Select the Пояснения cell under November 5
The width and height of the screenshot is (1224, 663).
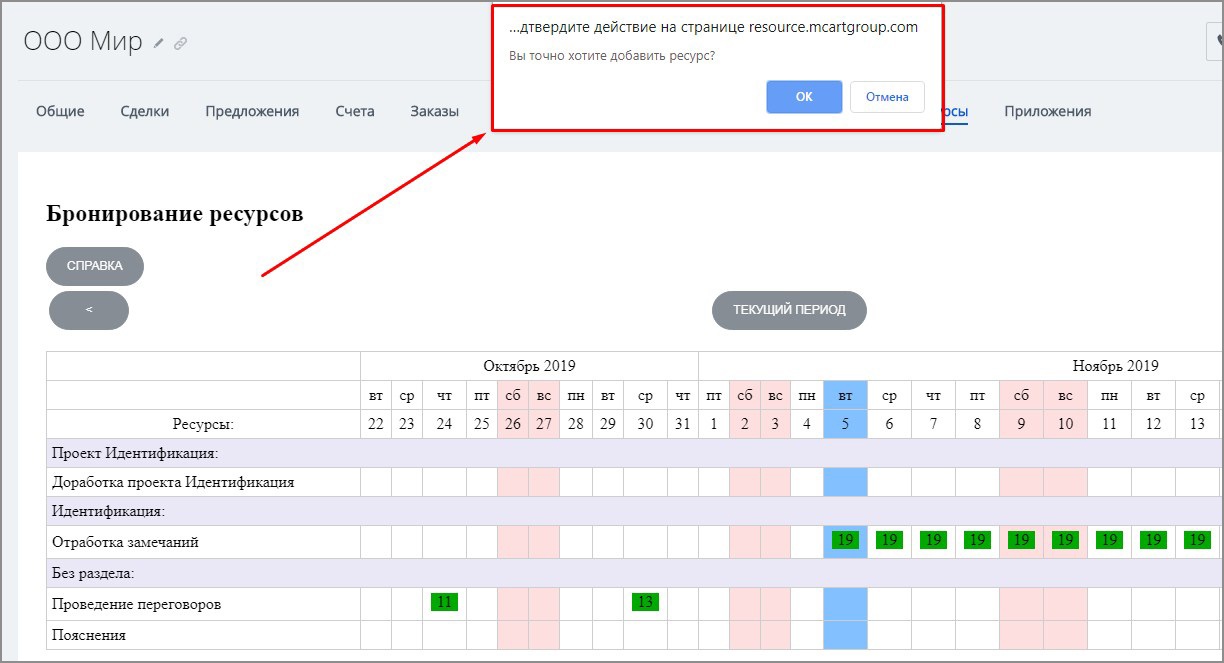pos(845,635)
